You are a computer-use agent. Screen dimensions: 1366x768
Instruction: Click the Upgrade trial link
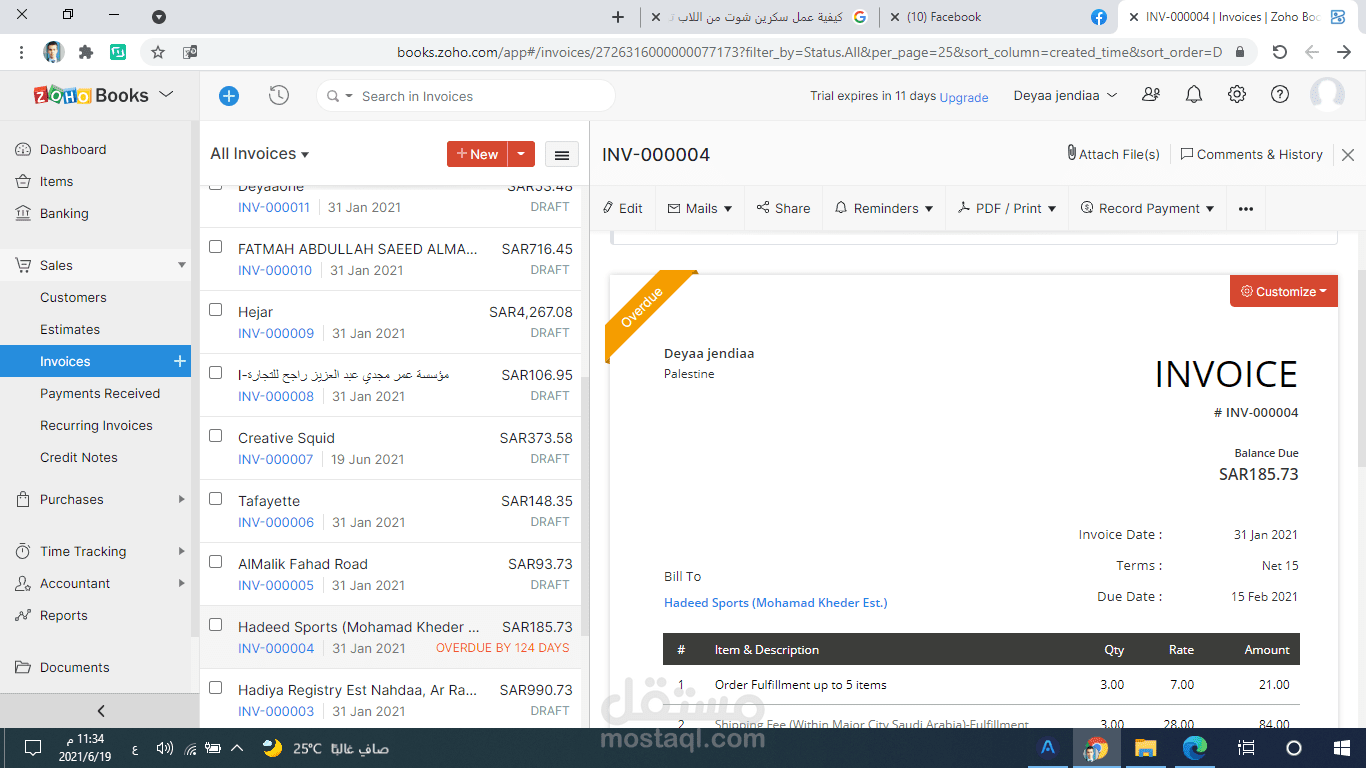[x=964, y=97]
